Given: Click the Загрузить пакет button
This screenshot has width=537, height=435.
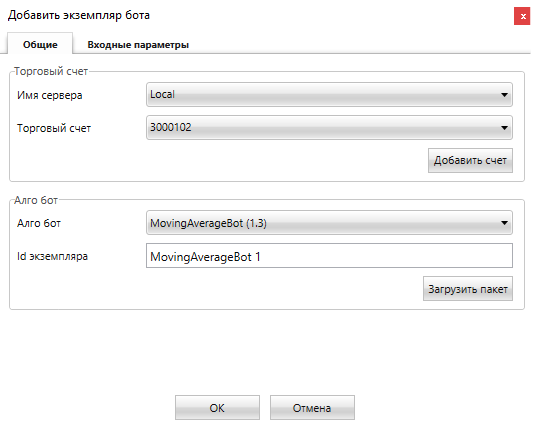Looking at the screenshot, I should coord(468,289).
